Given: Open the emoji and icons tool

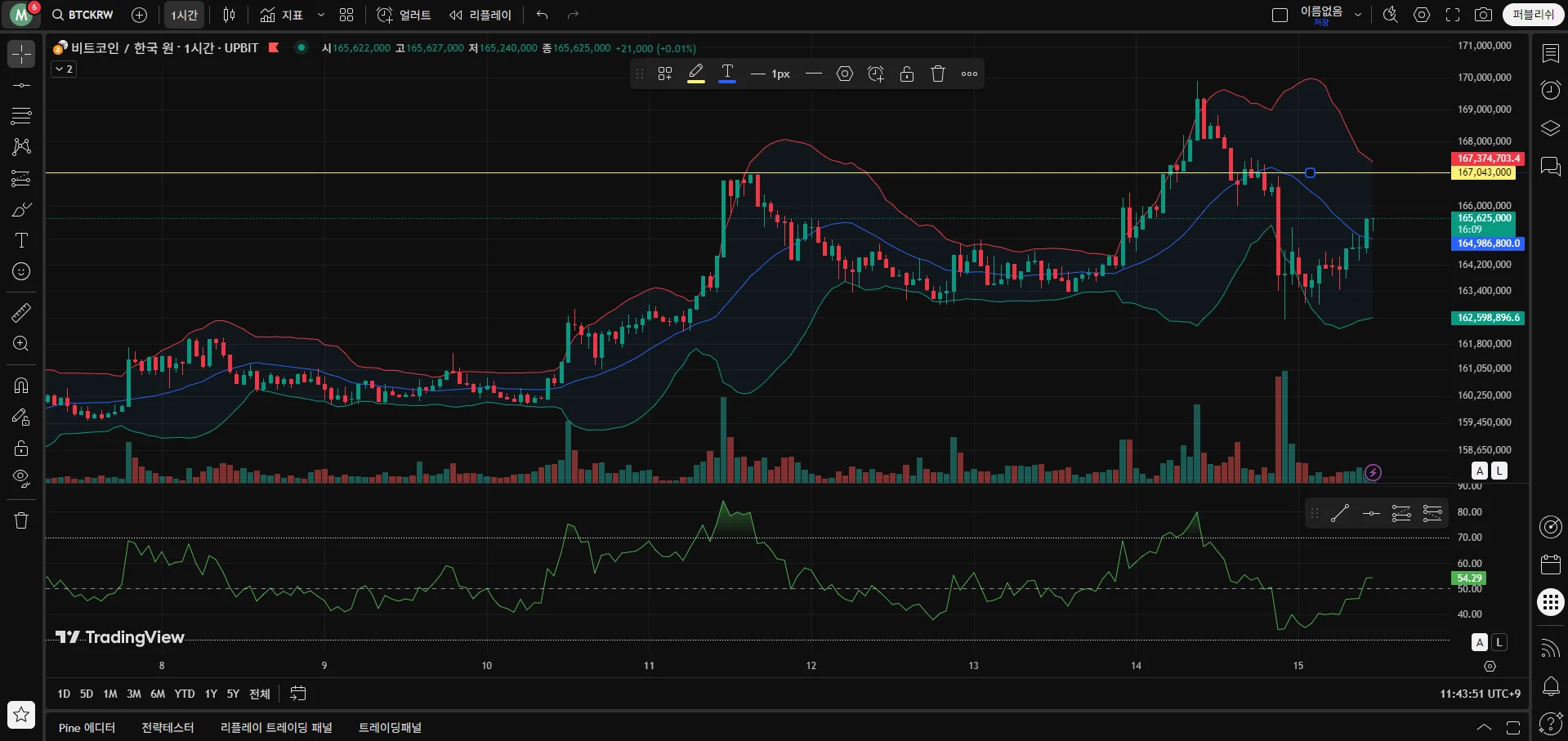Looking at the screenshot, I should pos(21,271).
